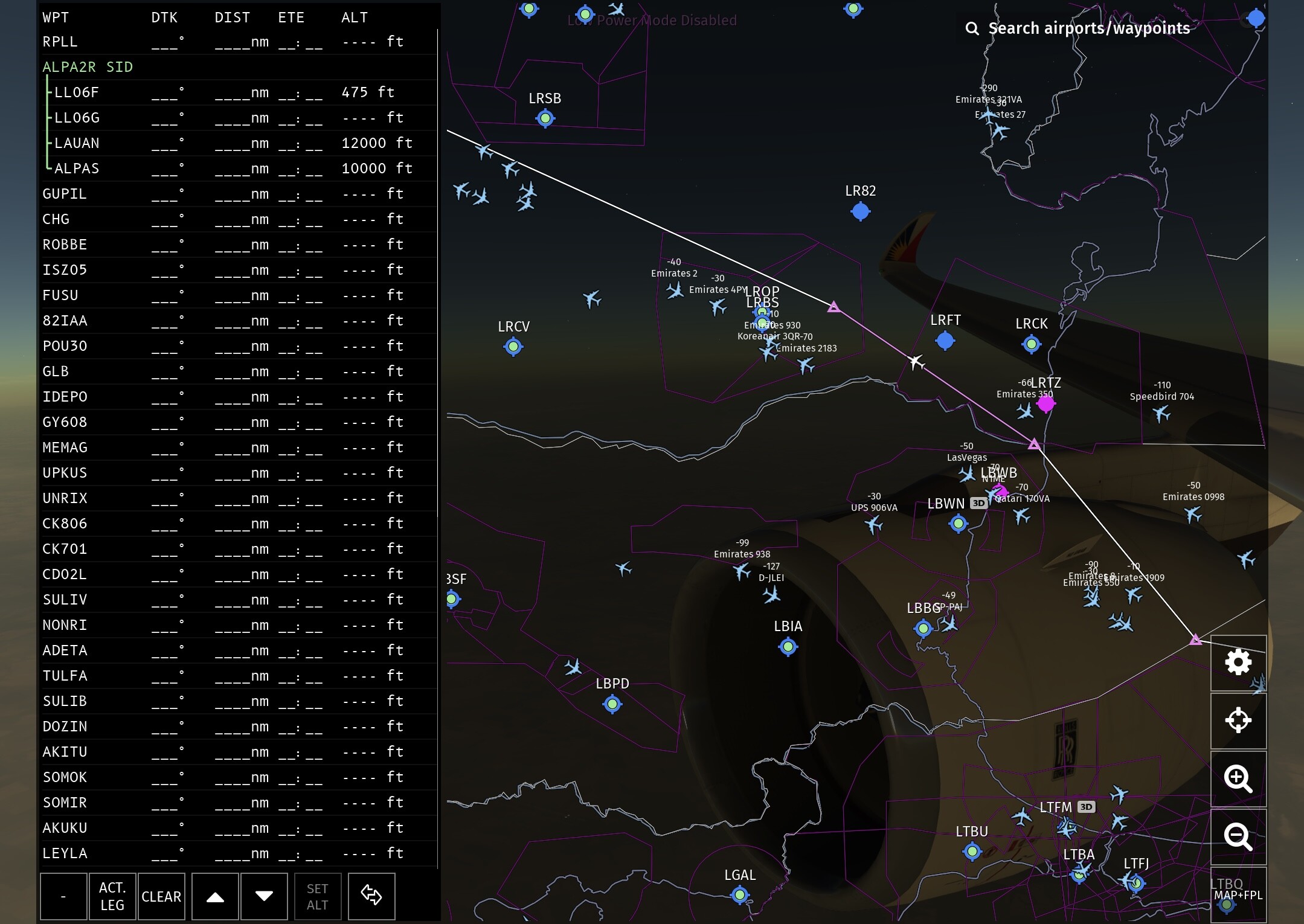Click the search magnifier icon
This screenshot has width=1304, height=924.
click(972, 28)
